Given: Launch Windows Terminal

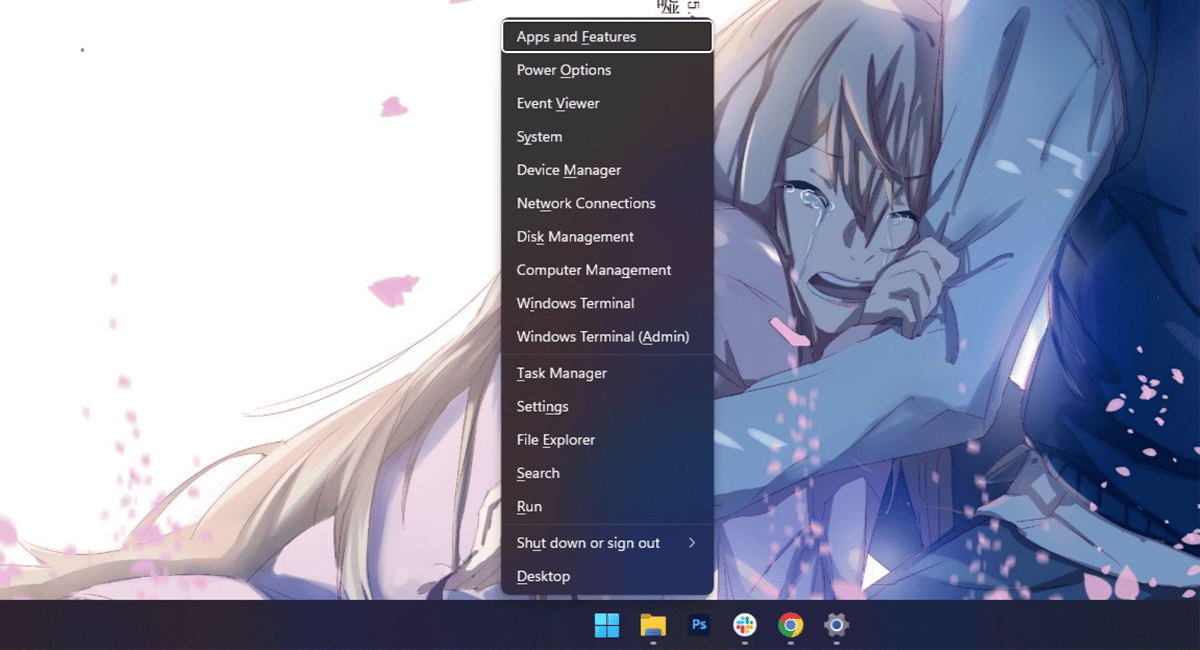Looking at the screenshot, I should [575, 303].
